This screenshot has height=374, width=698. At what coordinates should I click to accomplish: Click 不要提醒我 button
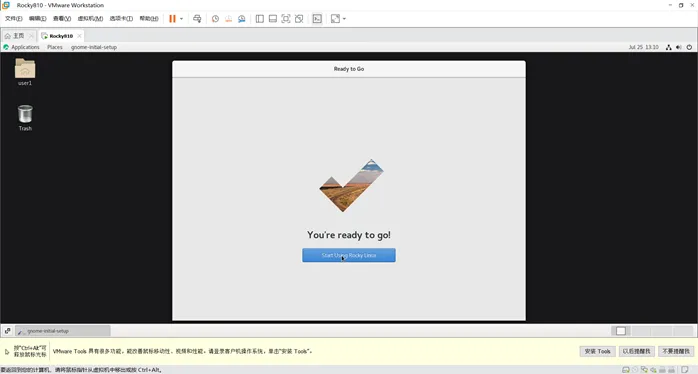point(676,351)
